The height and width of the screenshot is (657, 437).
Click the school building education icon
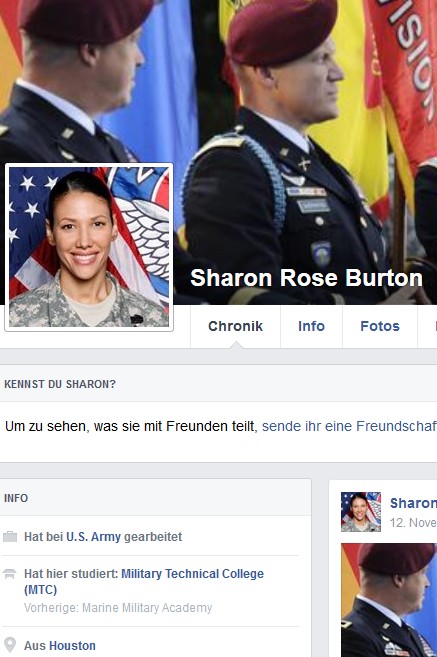point(10,574)
